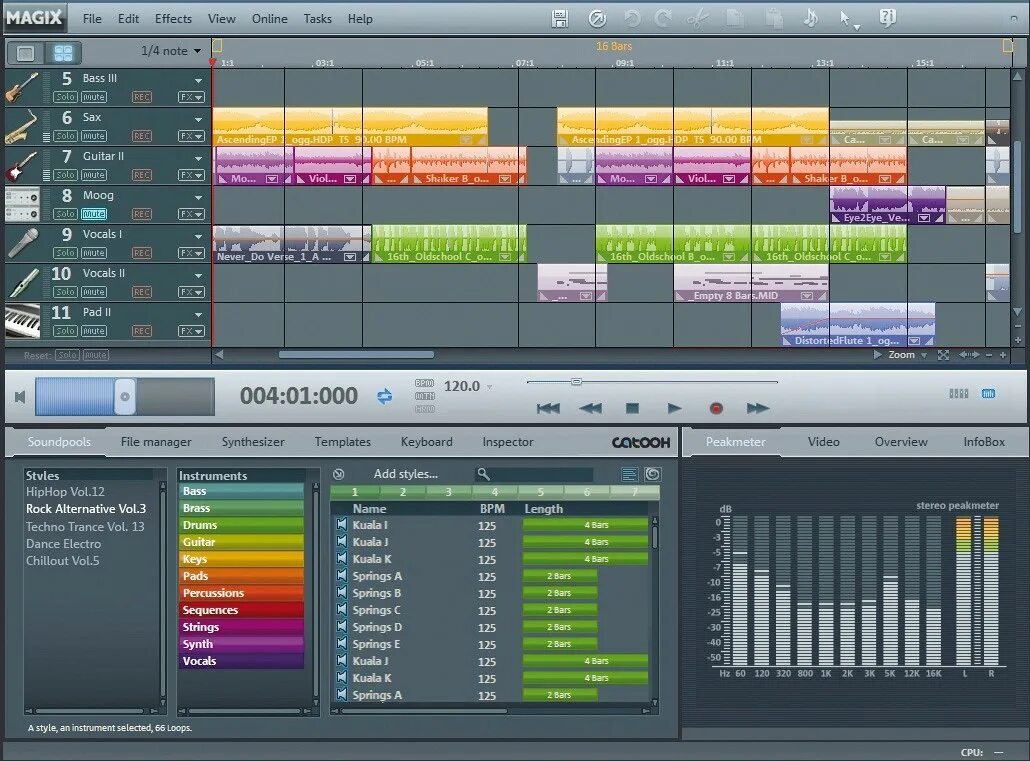1030x761 pixels.
Task: Switch to the Video tab
Action: point(824,442)
